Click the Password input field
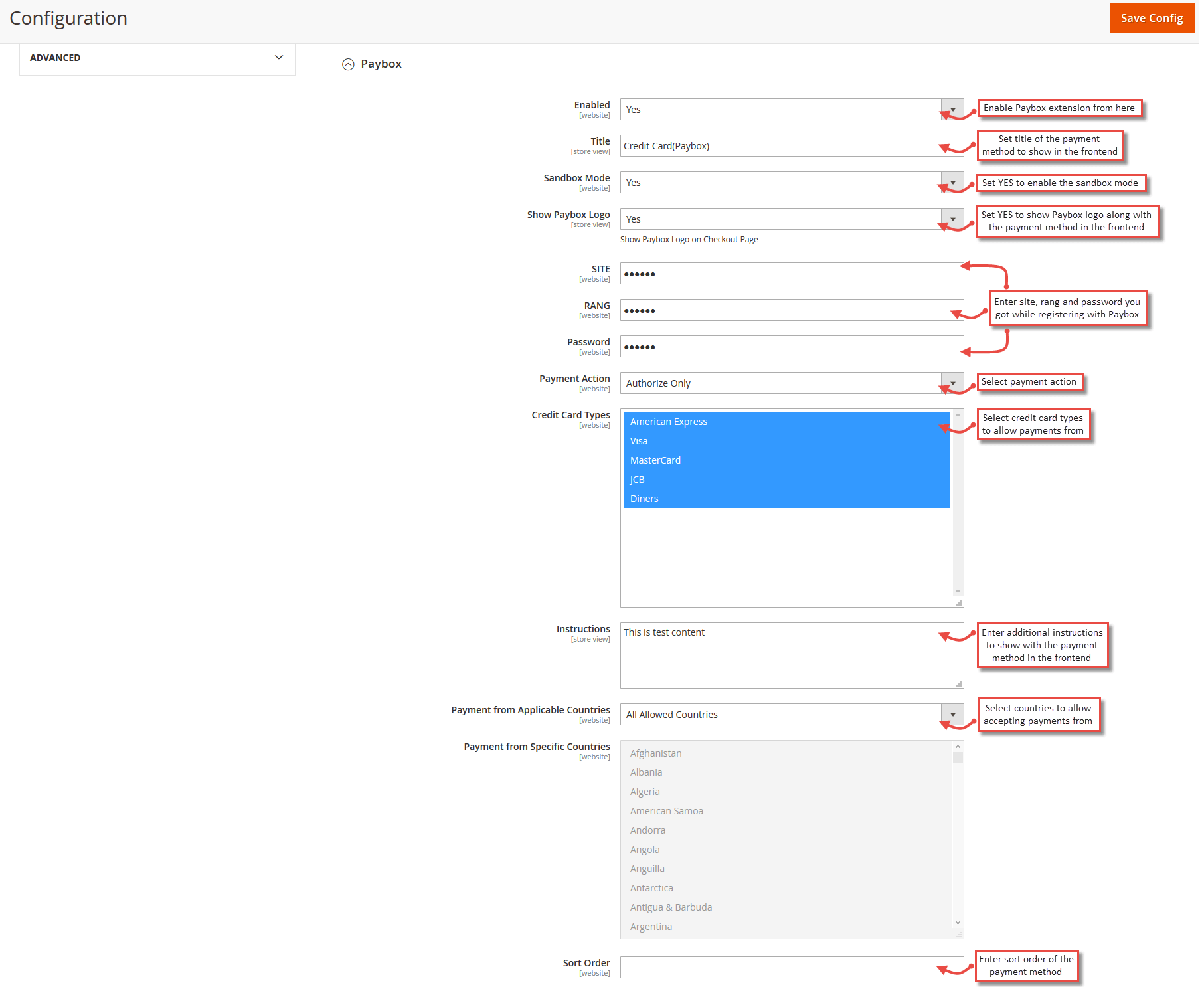 click(792, 347)
